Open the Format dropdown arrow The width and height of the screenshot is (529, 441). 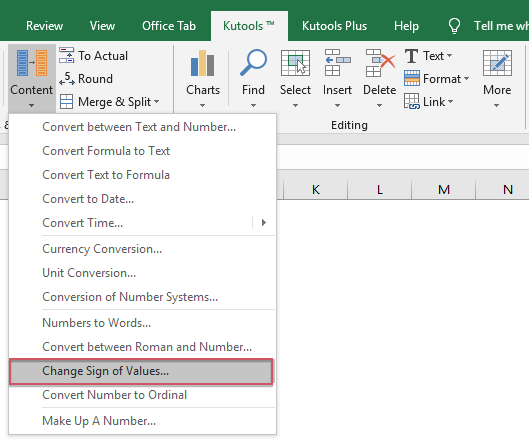point(466,79)
